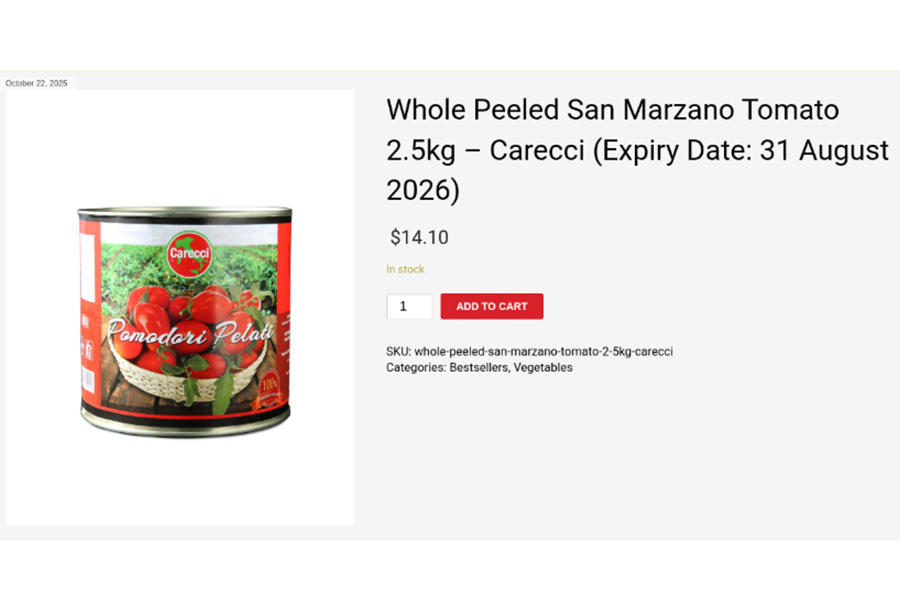The width and height of the screenshot is (900, 600).
Task: Click the "Categories:" label
Action: (416, 368)
